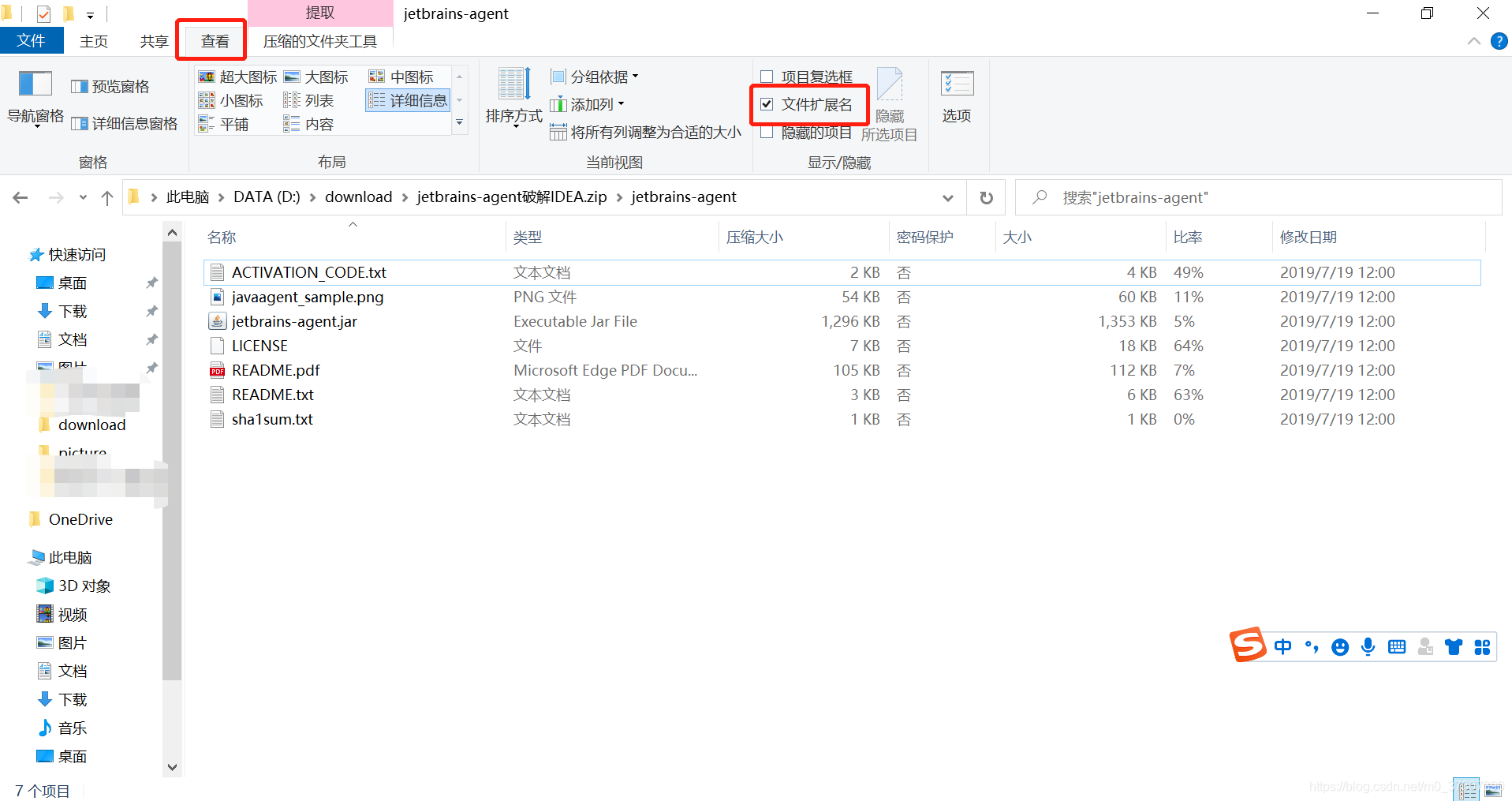Switch to the View (查看) tab

pos(215,41)
